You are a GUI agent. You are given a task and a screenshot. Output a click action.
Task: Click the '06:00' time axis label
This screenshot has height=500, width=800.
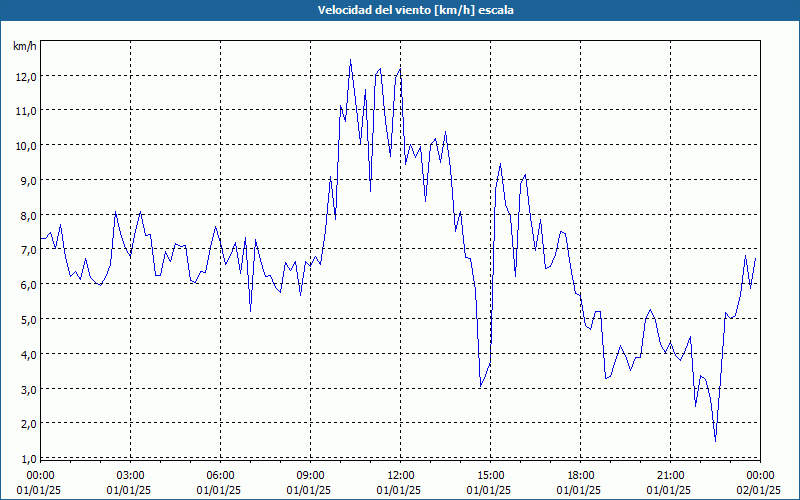tap(220, 476)
